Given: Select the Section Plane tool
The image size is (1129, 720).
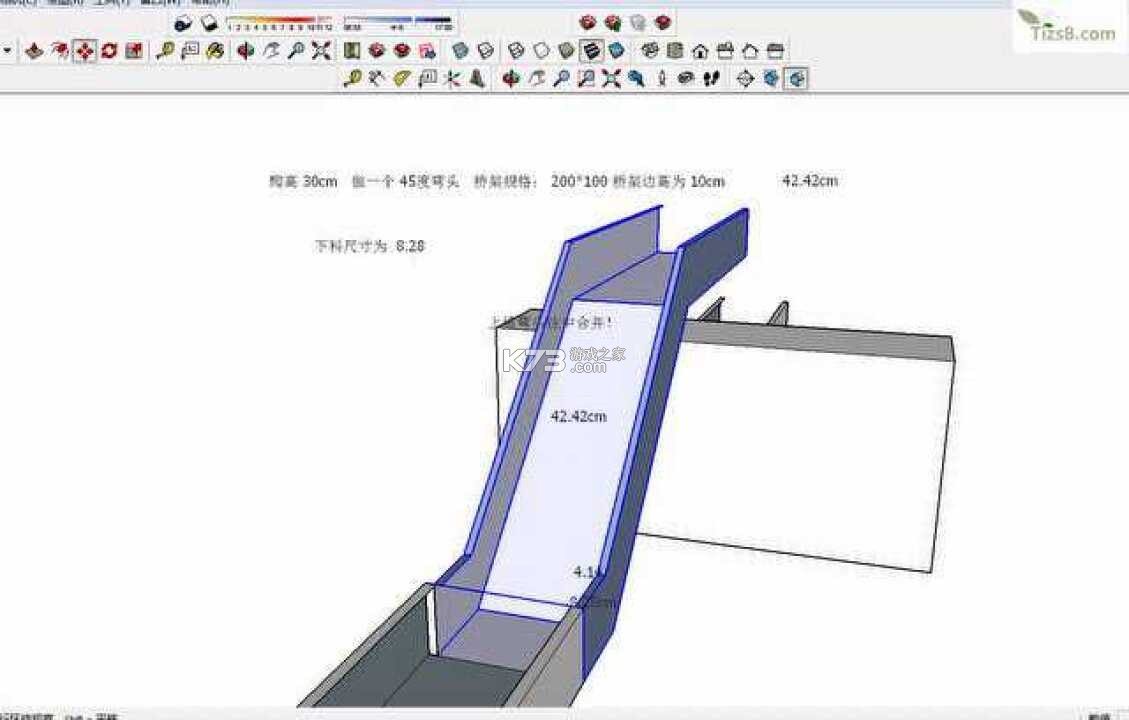Looking at the screenshot, I should click(745, 78).
